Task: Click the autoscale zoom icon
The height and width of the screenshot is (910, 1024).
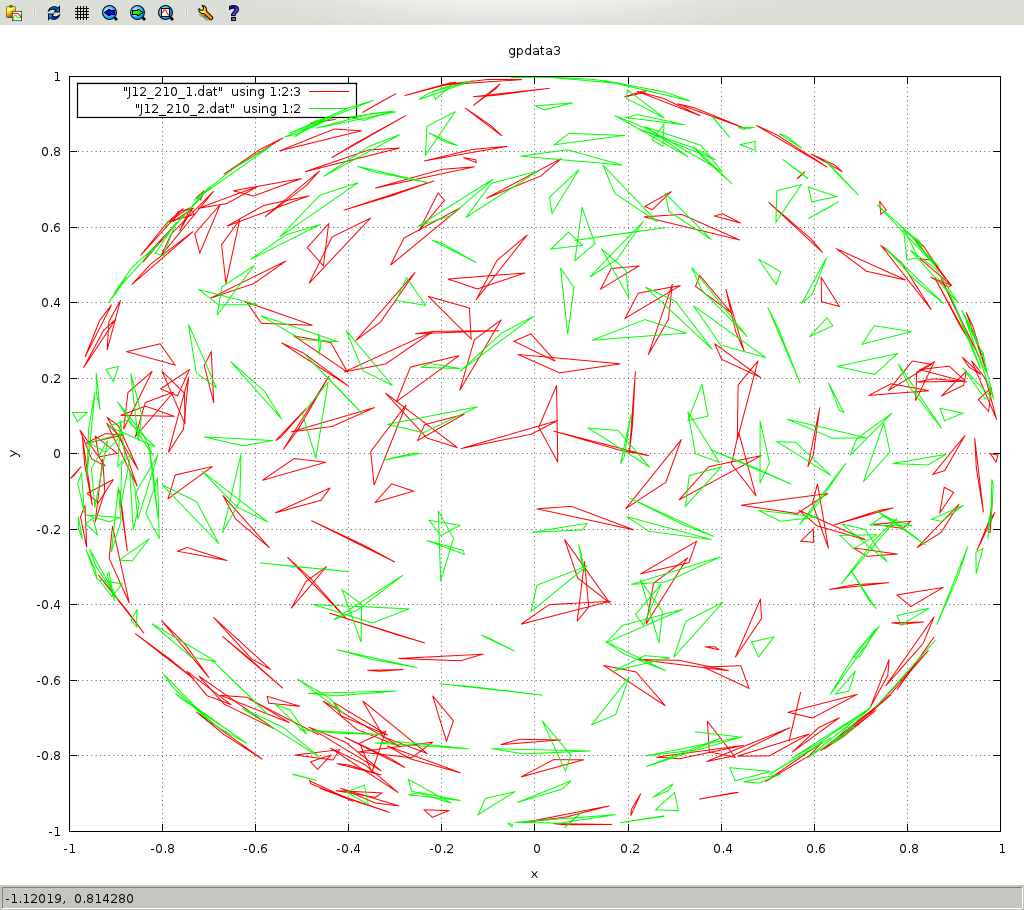Action: coord(166,13)
